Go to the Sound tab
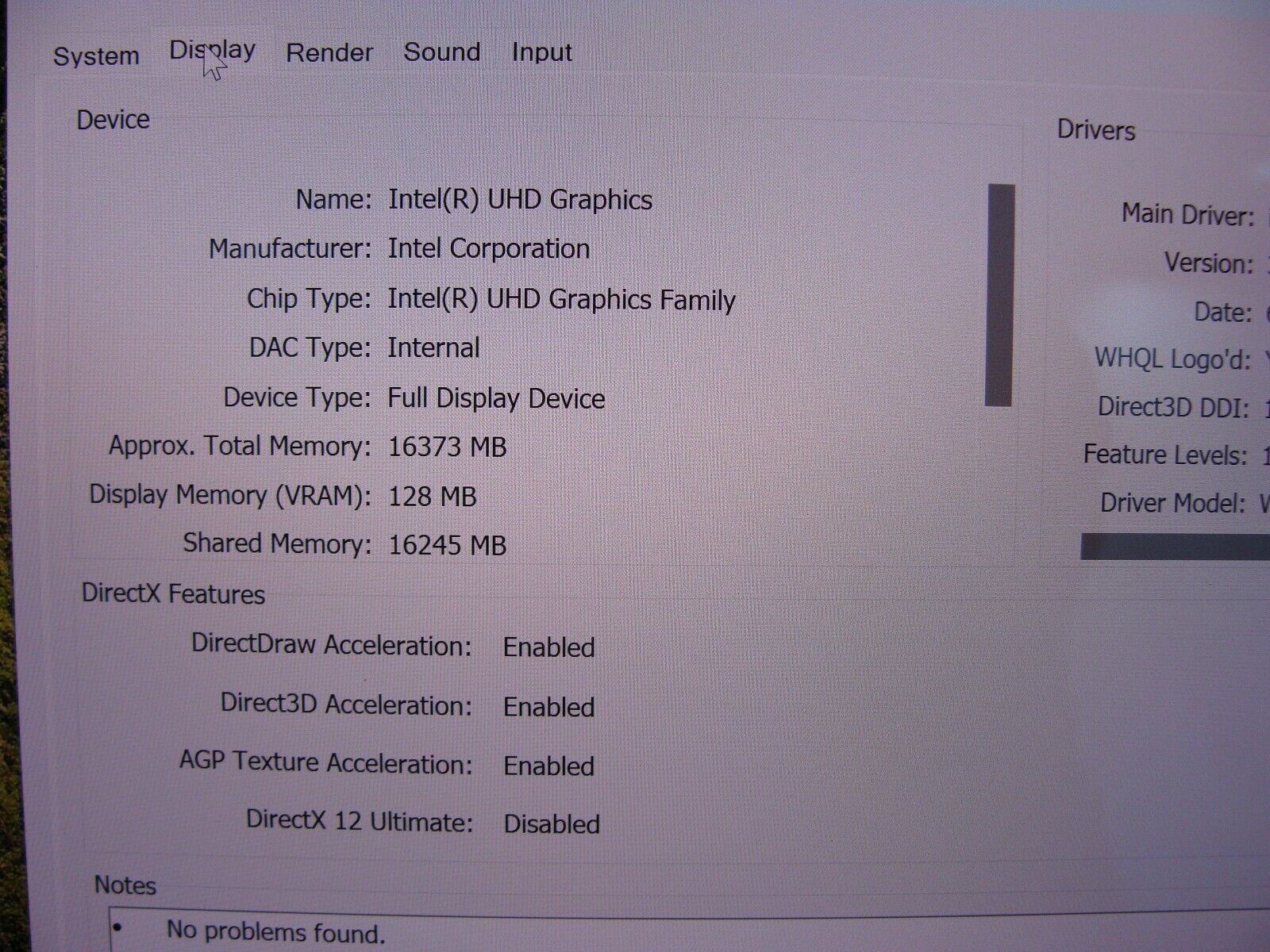The height and width of the screenshot is (952, 1270). point(441,52)
